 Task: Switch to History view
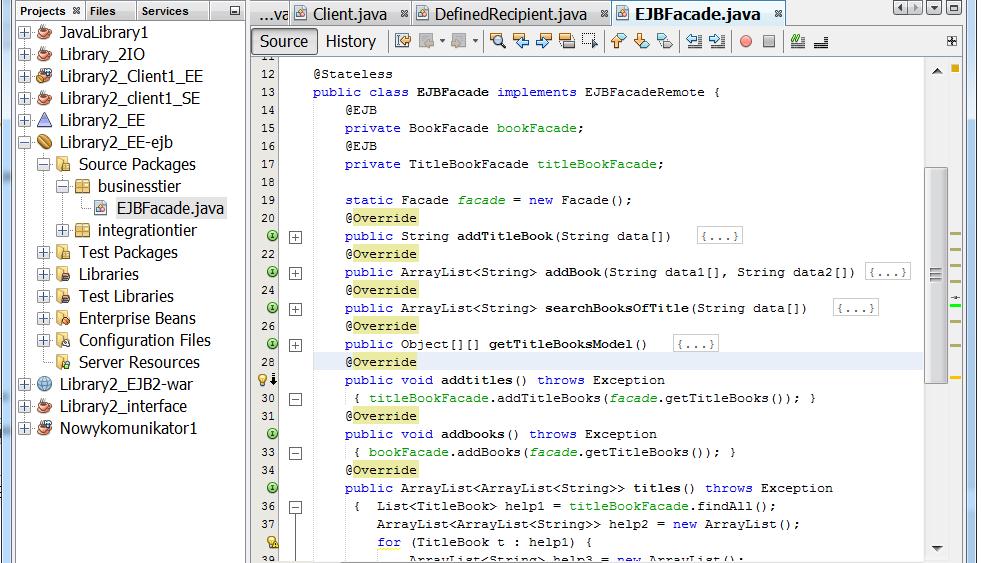350,41
